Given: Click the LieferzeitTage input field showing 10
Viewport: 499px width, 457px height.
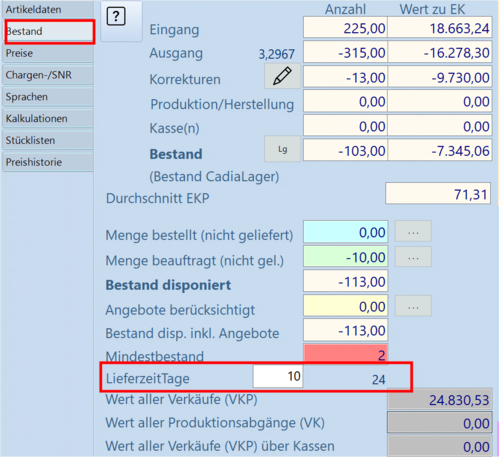Looking at the screenshot, I should (278, 376).
